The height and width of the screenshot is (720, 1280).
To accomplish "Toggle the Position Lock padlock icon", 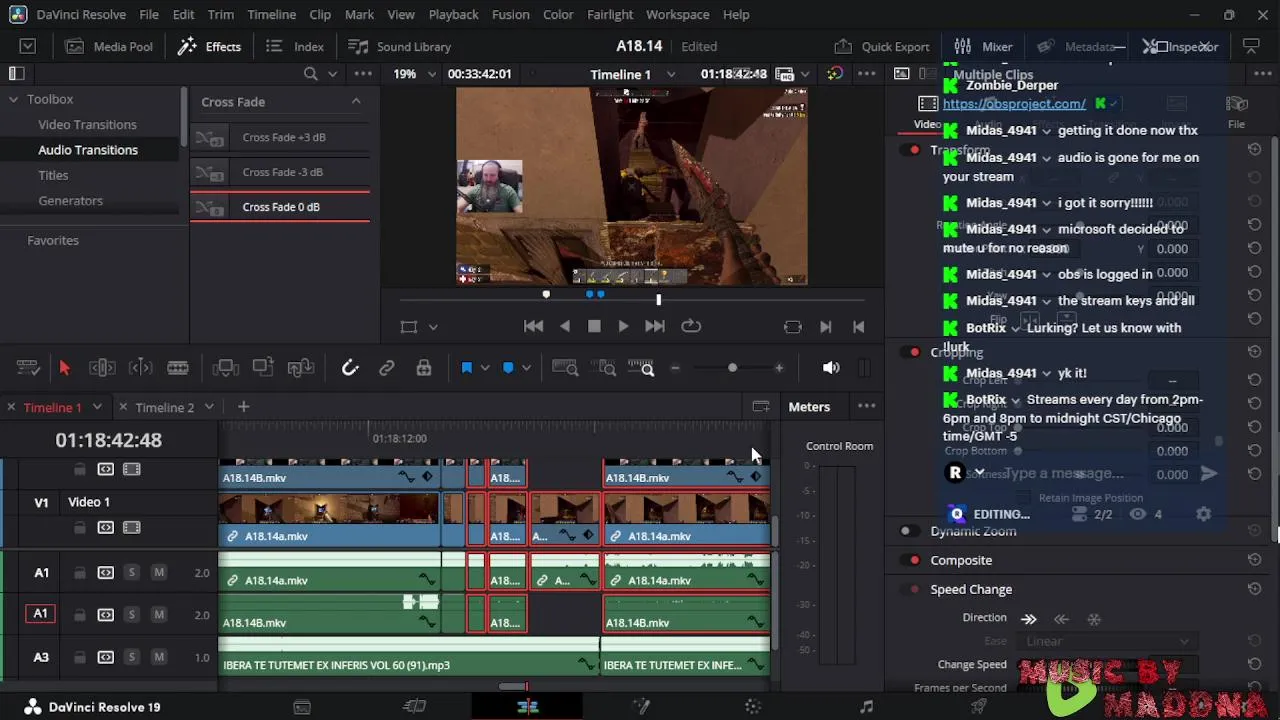I will [424, 368].
